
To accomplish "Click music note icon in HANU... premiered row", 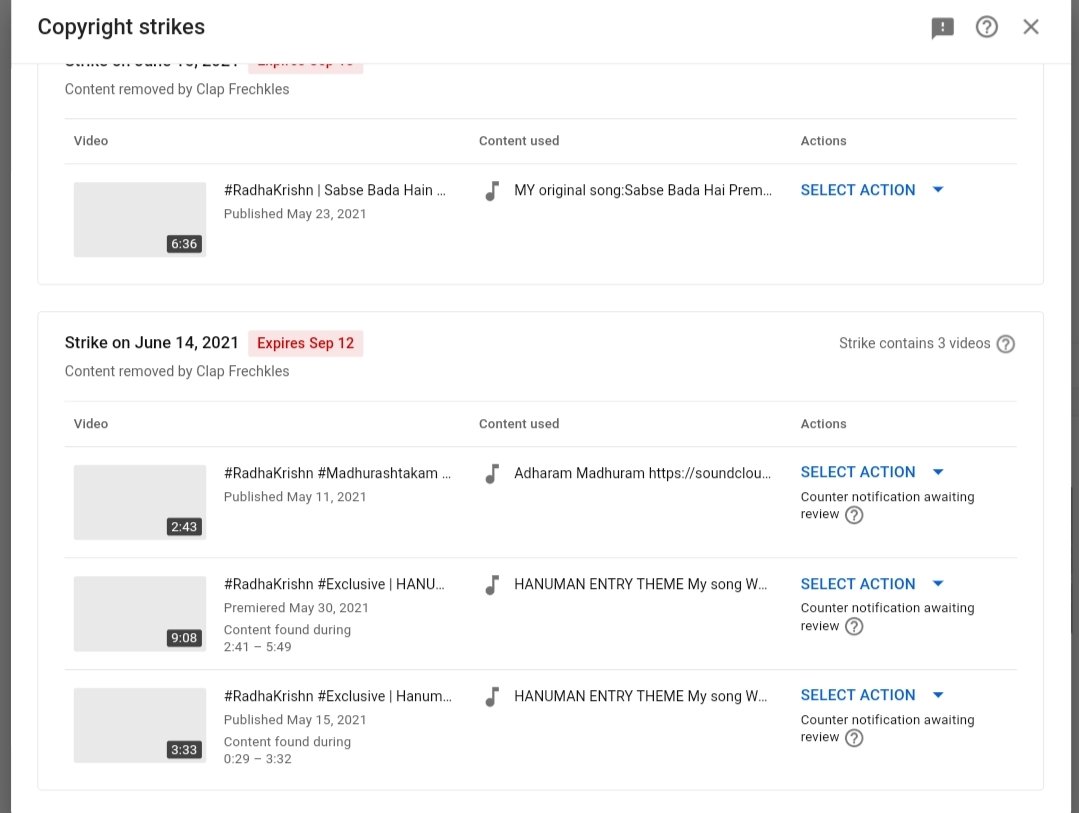I will 492,584.
